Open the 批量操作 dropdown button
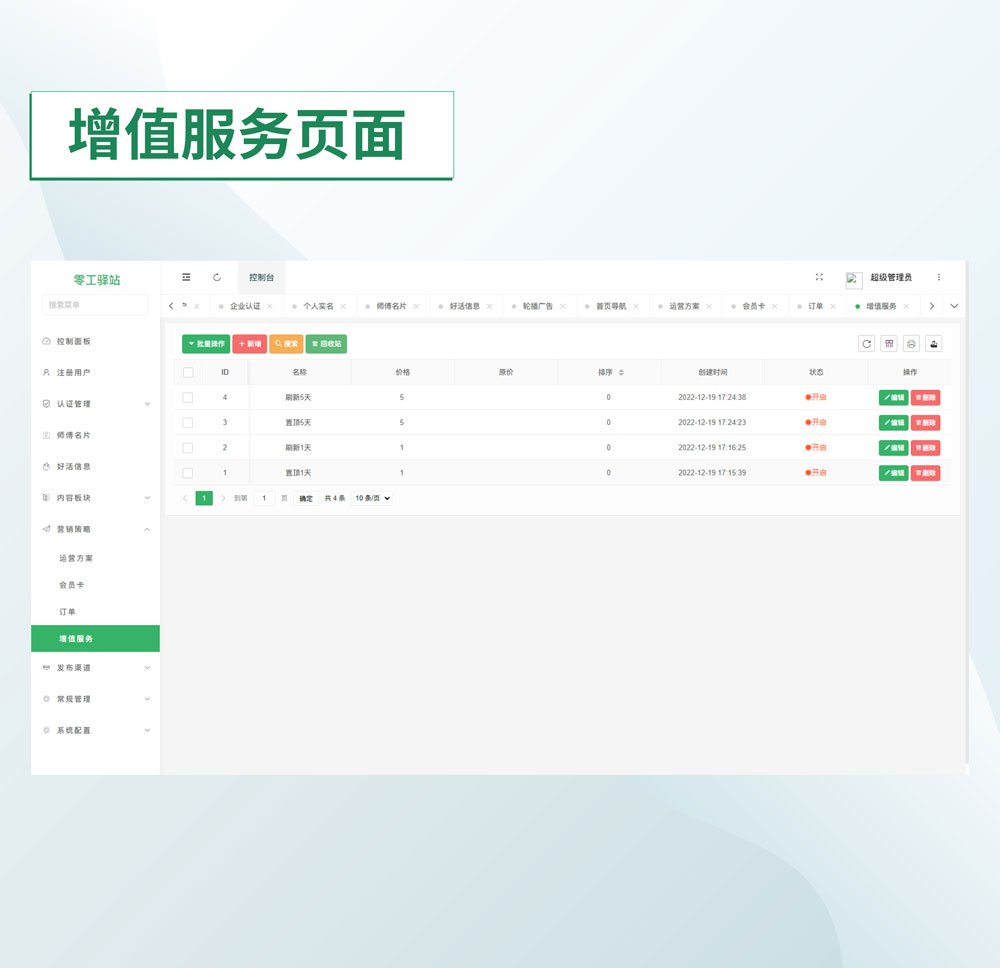 click(x=206, y=344)
